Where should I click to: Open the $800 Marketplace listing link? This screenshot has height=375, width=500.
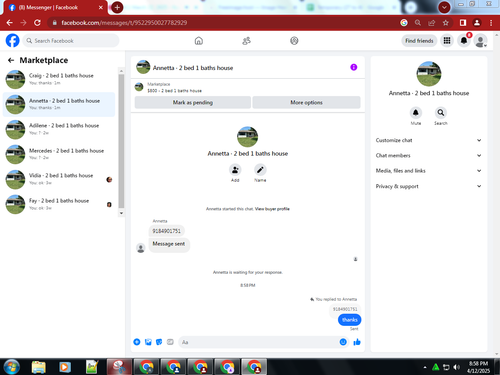tap(174, 91)
